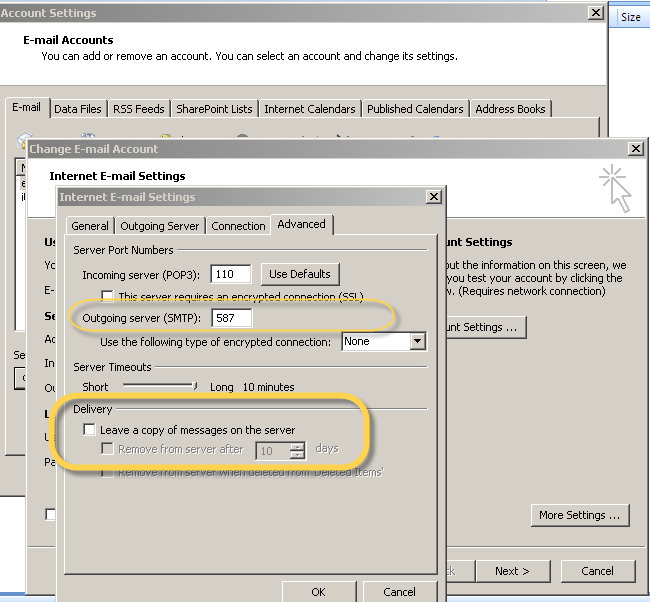This screenshot has height=602, width=650.
Task: Click the partly hidden checkbox in Change E-mail Account
Action: (x=50, y=514)
